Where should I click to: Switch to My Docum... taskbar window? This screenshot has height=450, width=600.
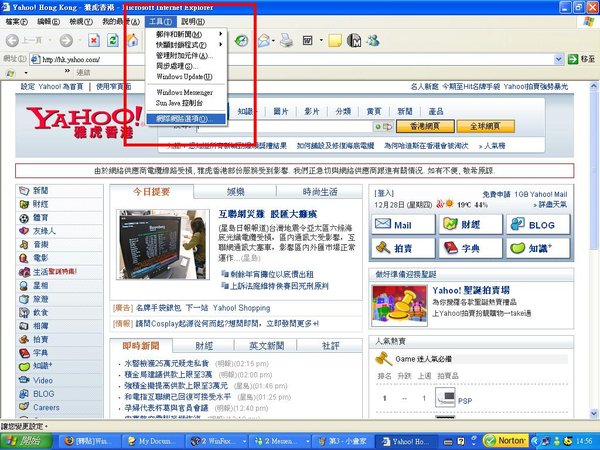[153, 441]
